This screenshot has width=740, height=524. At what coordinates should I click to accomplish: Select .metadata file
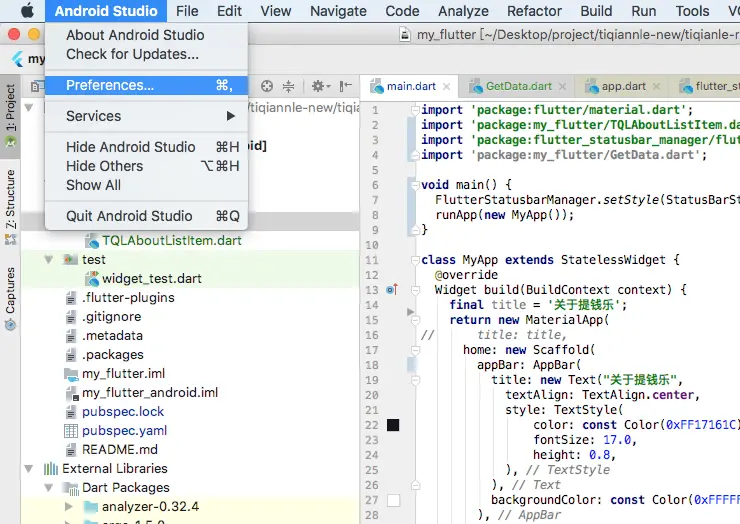(112, 336)
